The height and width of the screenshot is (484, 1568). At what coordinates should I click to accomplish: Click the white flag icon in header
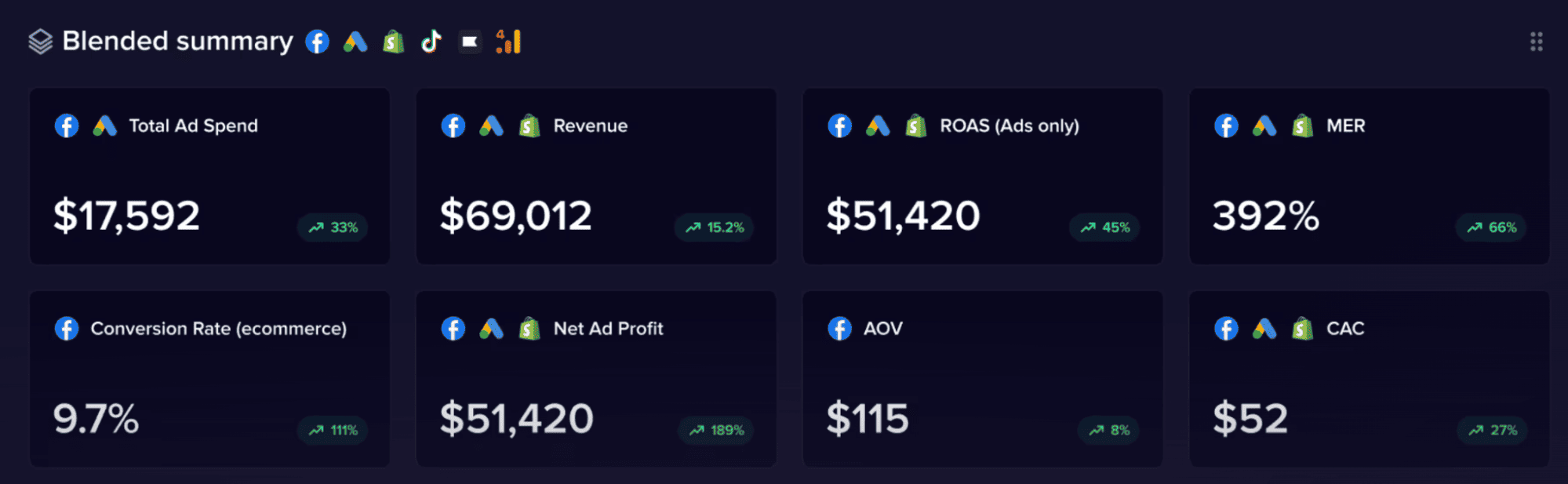(x=470, y=42)
